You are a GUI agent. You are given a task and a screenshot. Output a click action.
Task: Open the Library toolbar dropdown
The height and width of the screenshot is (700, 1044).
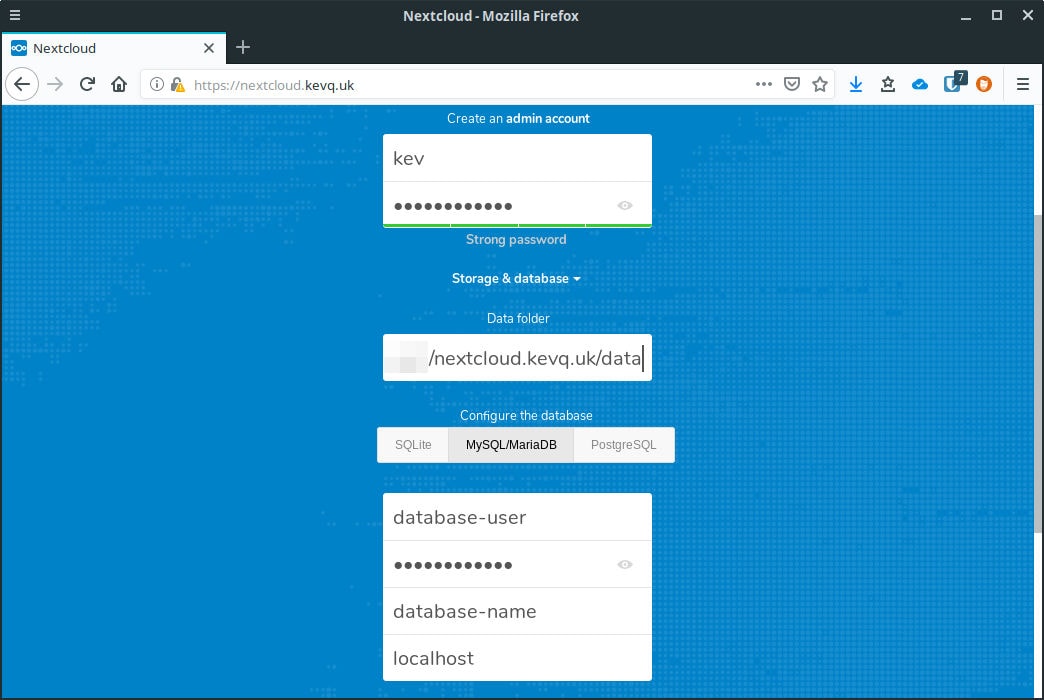click(x=887, y=84)
